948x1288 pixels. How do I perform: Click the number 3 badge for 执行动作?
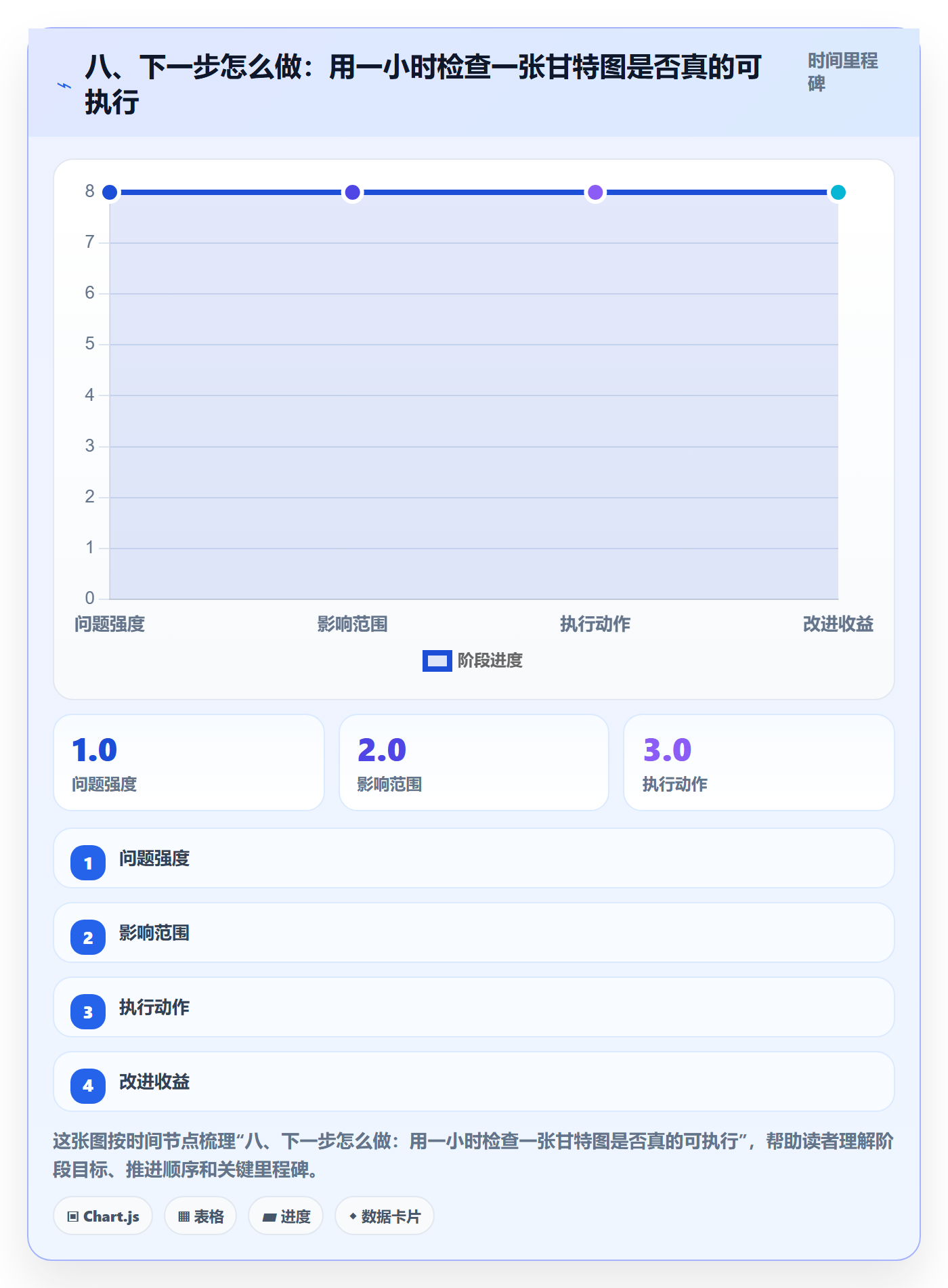88,1012
